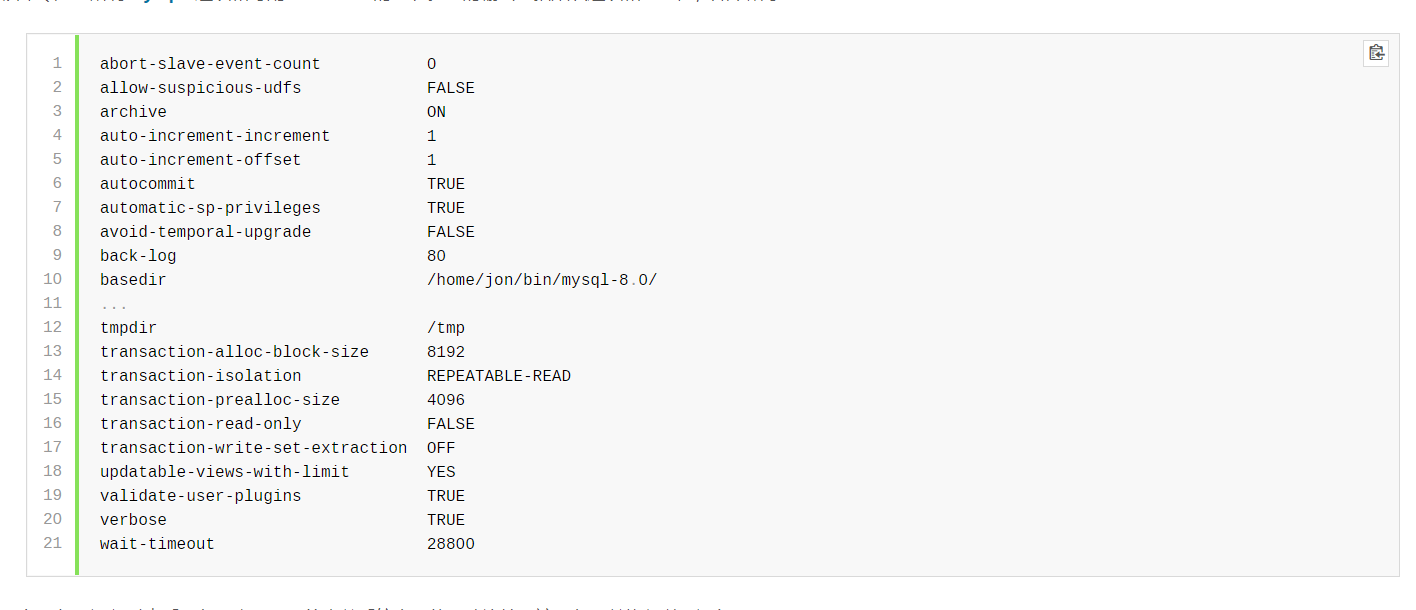Click the validate-user-plugins option name

(200, 496)
